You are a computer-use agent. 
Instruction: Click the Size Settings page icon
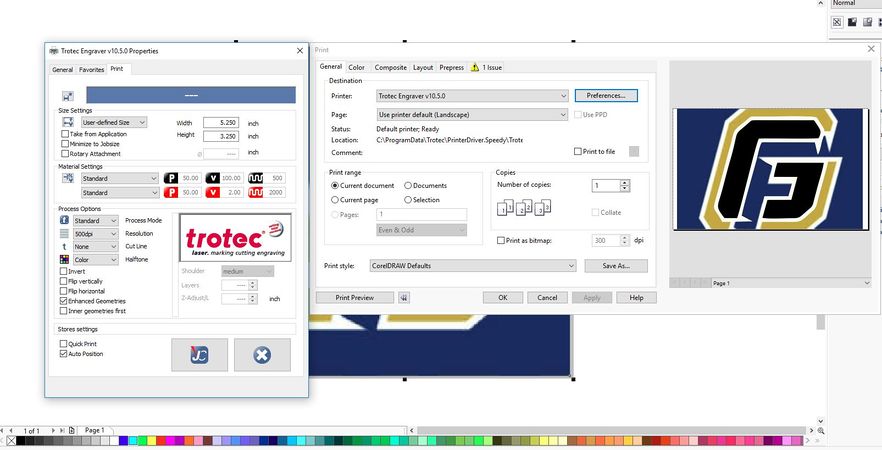coord(68,122)
